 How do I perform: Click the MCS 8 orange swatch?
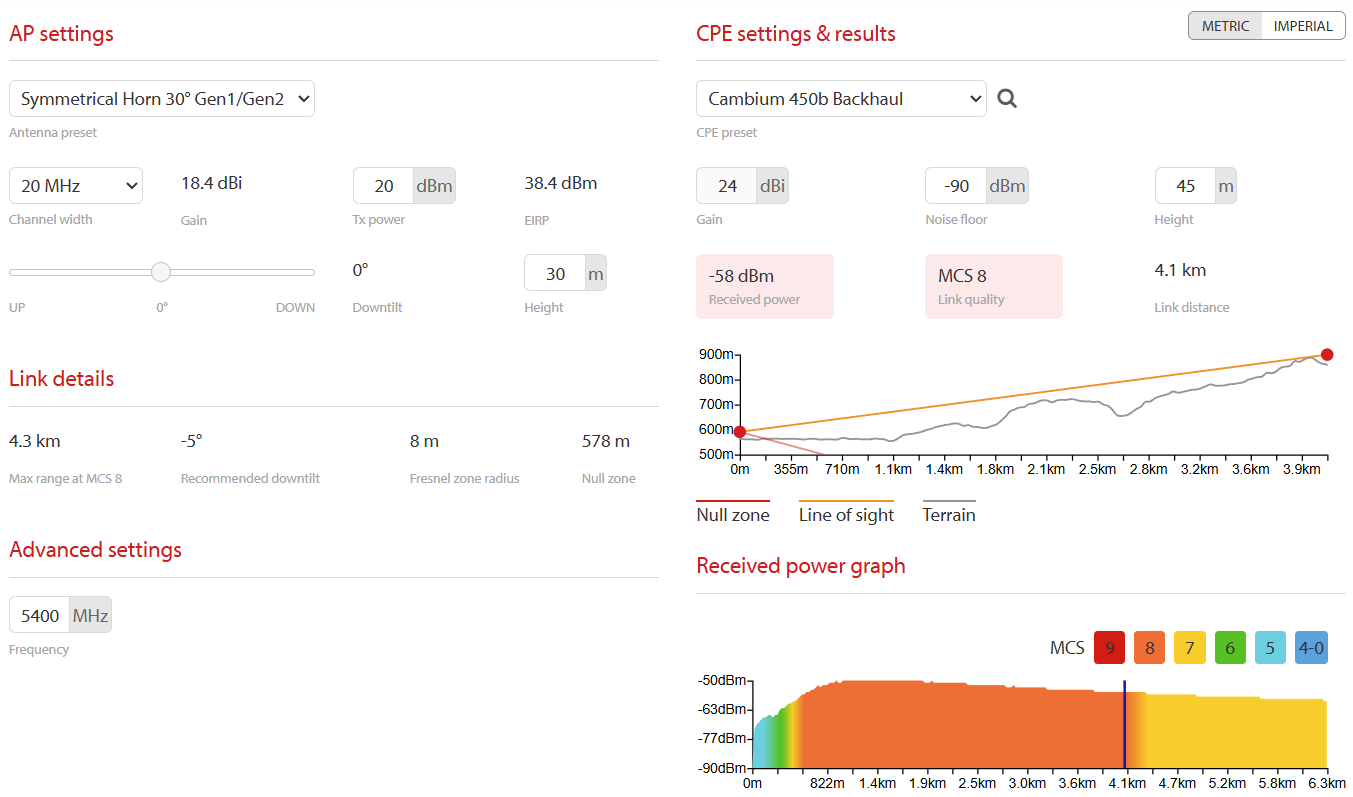click(x=1150, y=647)
